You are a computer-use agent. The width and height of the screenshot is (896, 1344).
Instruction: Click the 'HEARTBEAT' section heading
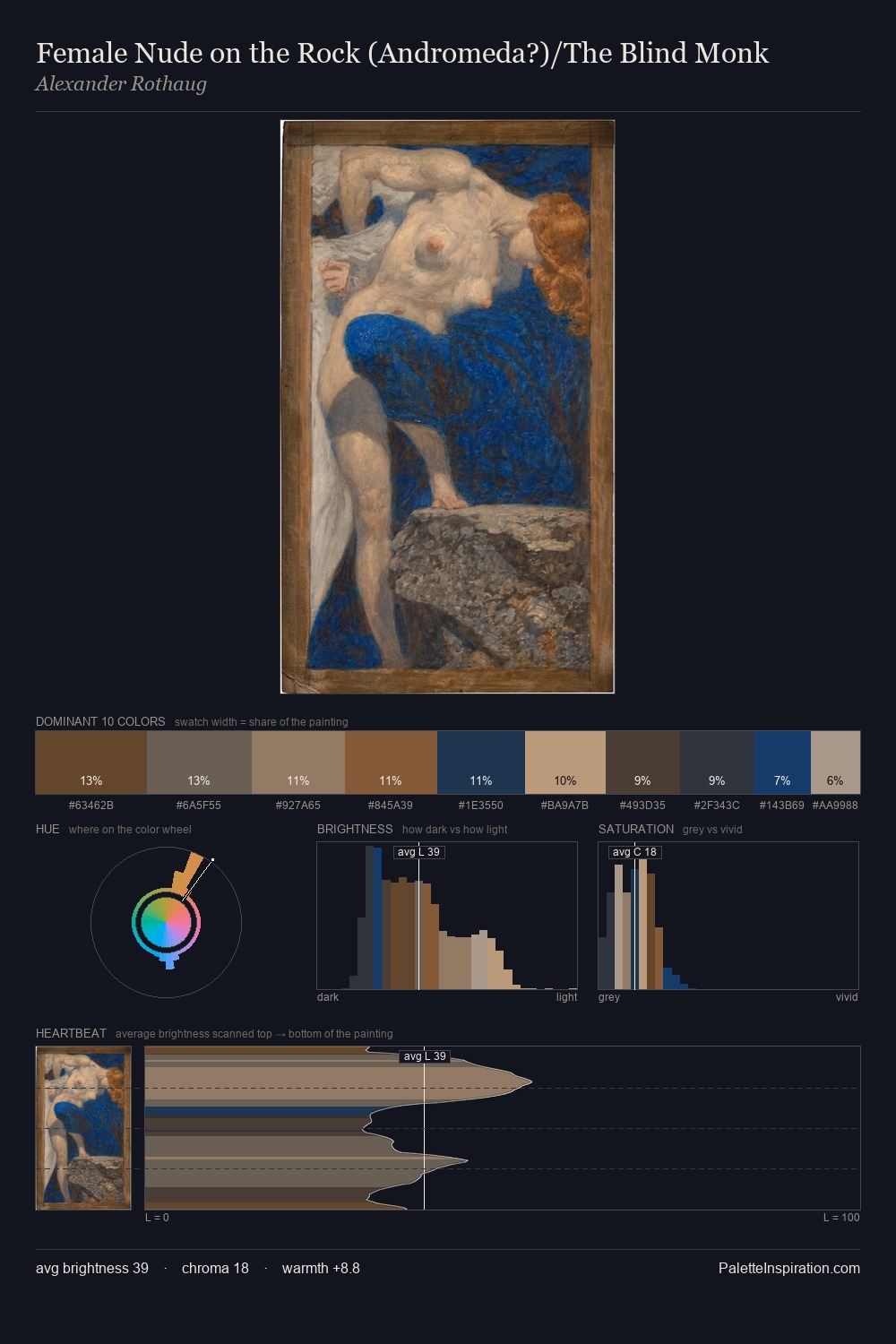click(71, 1033)
